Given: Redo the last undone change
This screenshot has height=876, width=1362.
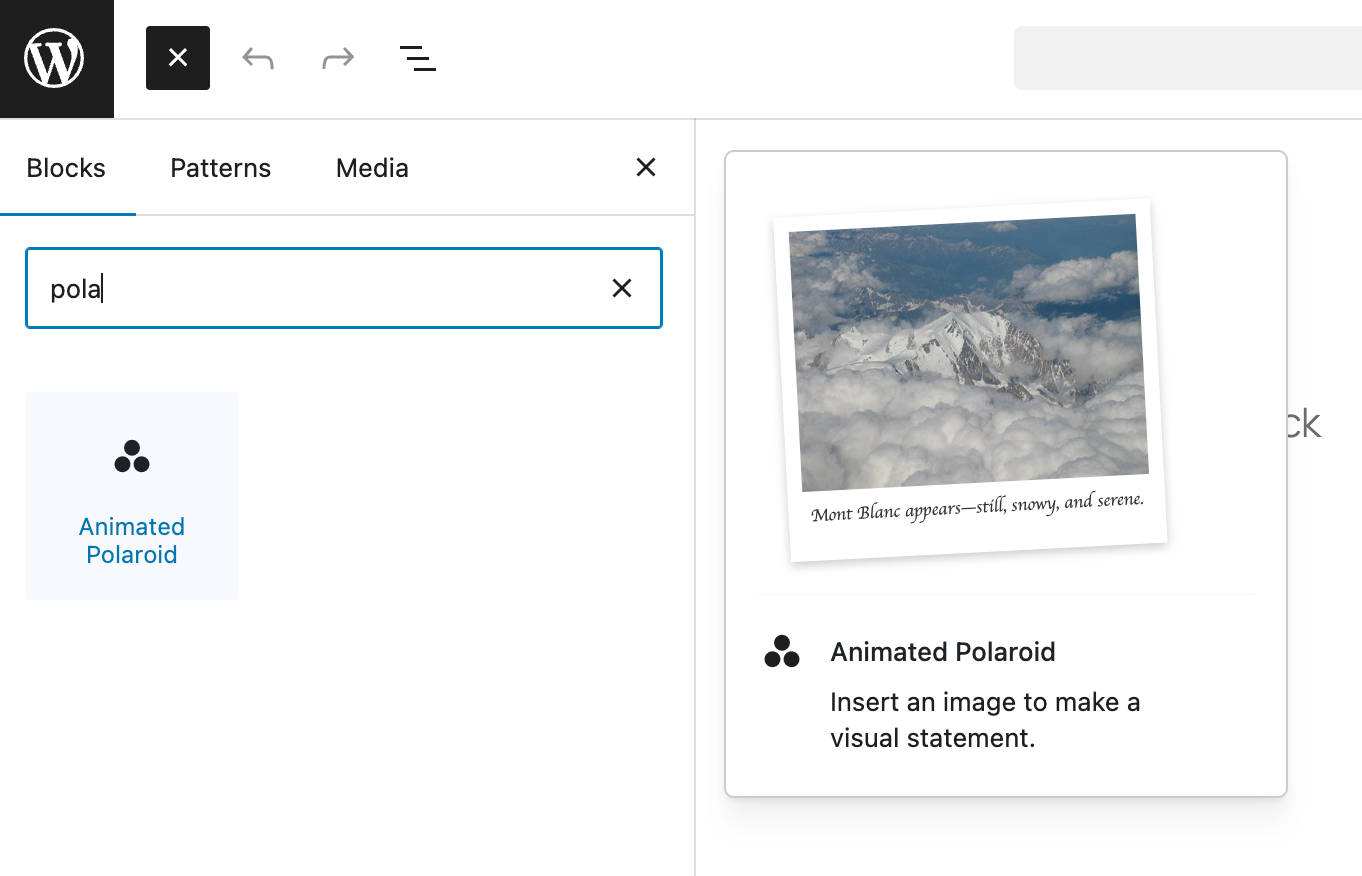Looking at the screenshot, I should point(338,58).
